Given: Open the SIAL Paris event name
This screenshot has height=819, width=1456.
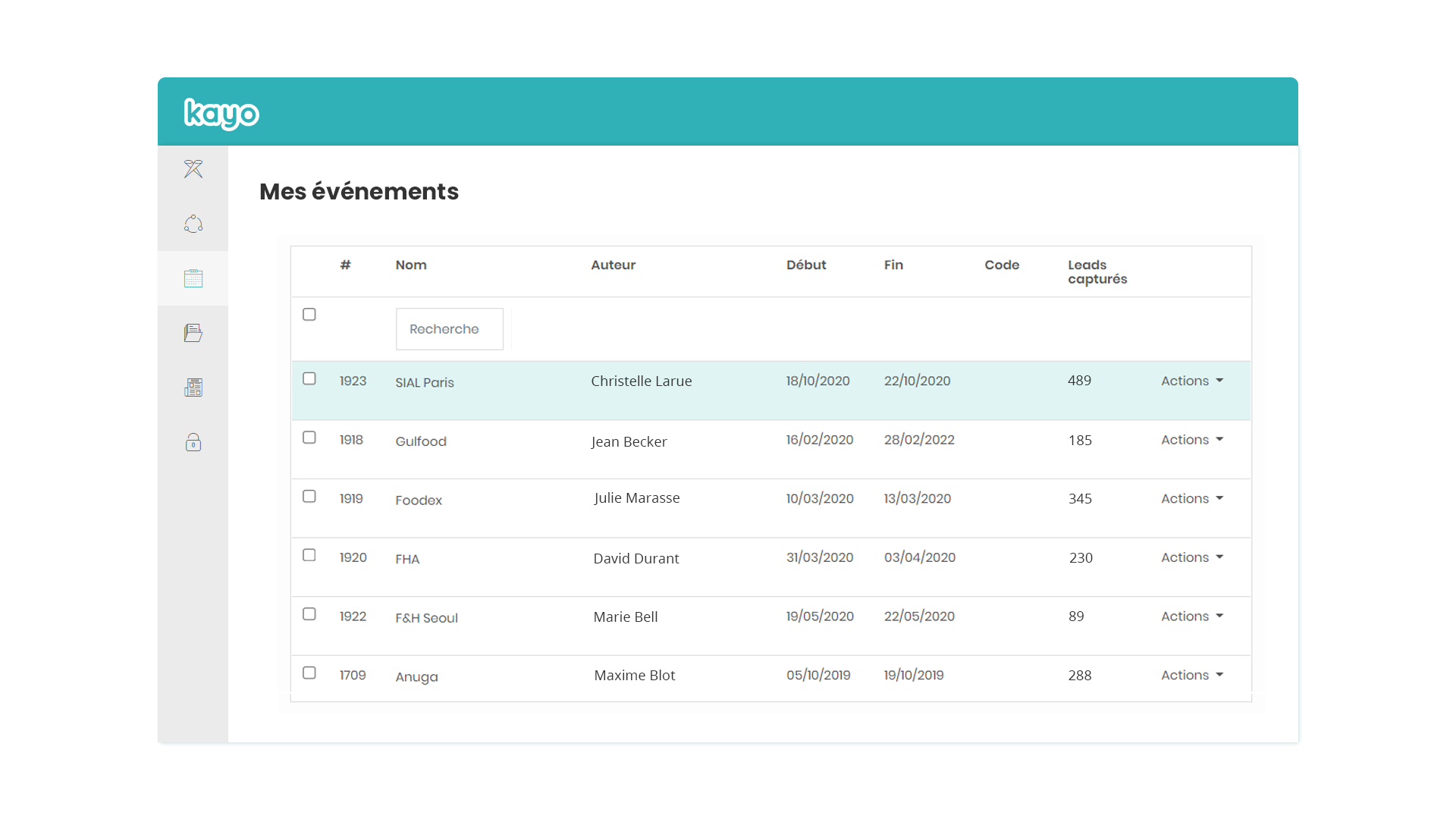Looking at the screenshot, I should point(425,383).
